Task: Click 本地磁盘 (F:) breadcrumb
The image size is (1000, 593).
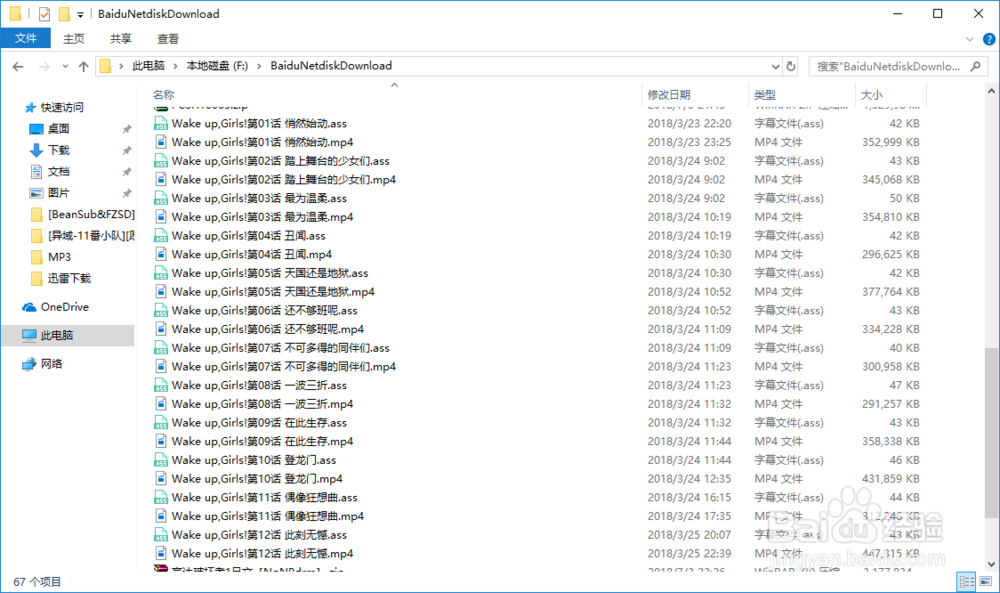Action: click(x=217, y=66)
